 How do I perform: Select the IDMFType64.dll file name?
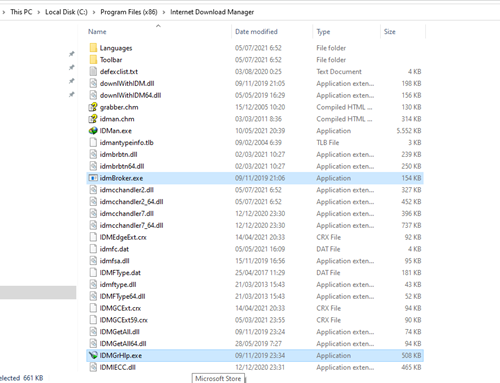pos(122,296)
